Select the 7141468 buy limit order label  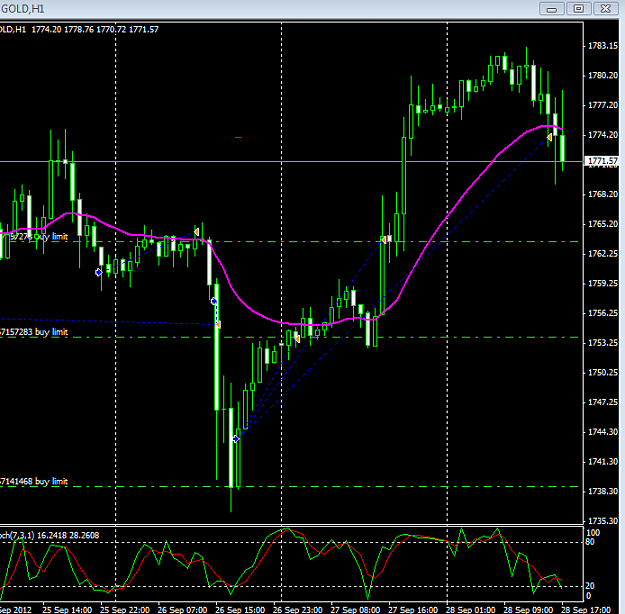(34, 481)
